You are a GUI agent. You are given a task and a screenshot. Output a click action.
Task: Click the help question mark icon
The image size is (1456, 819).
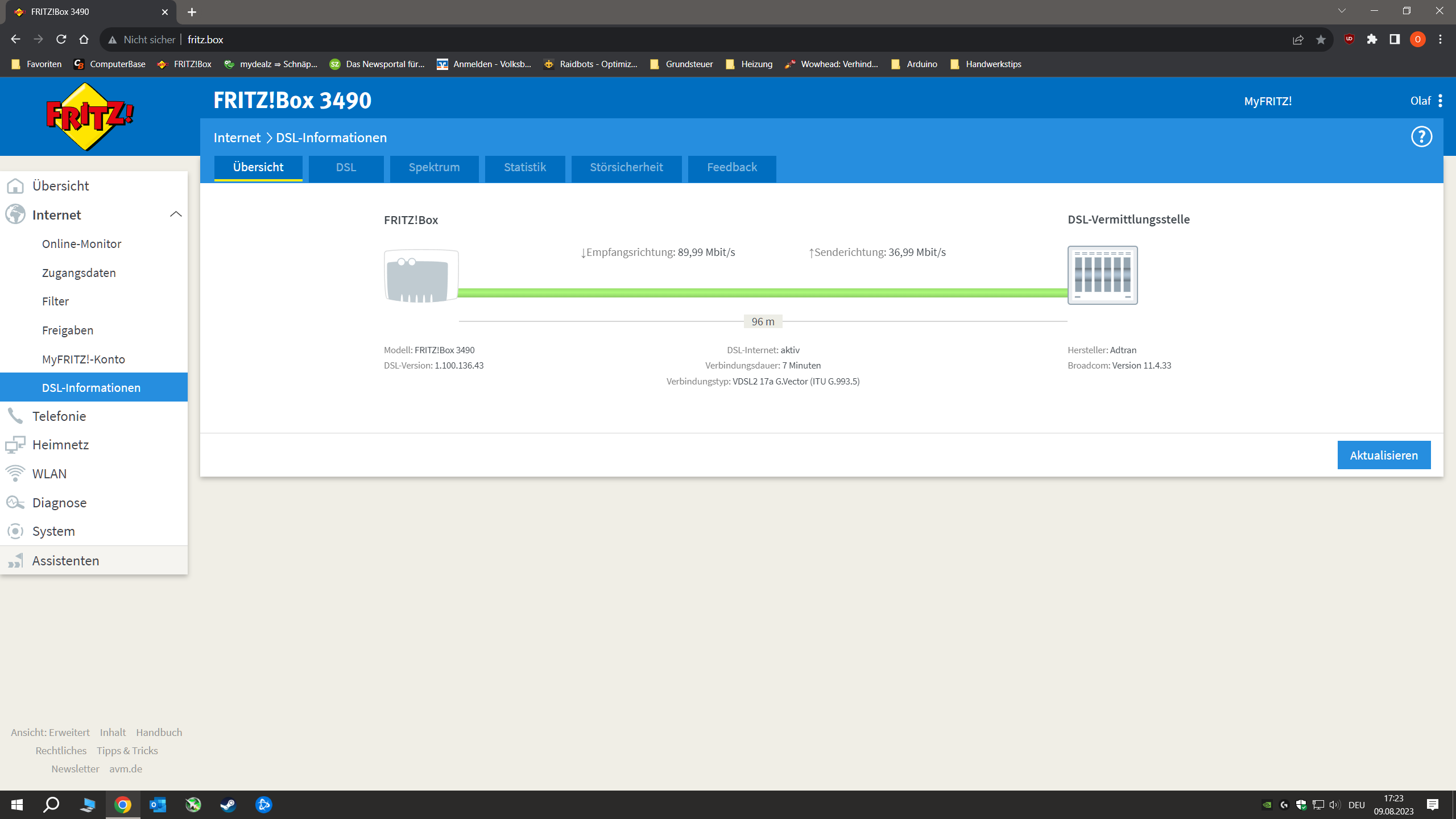[x=1421, y=136]
